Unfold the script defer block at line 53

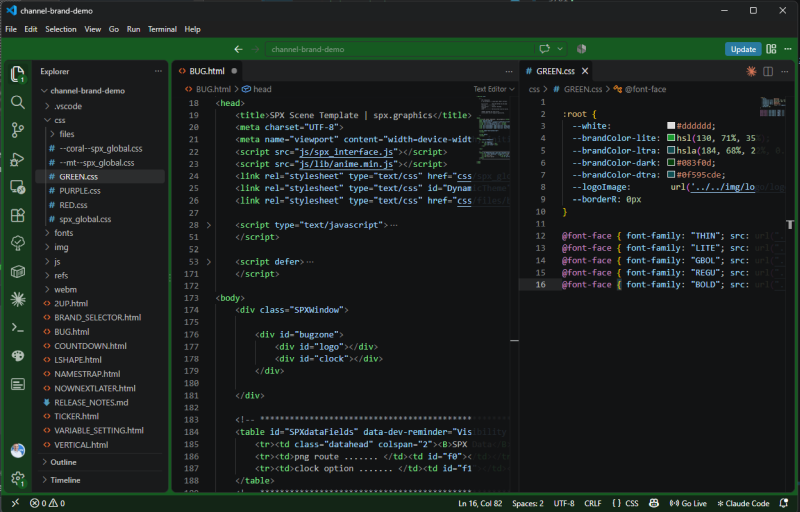(209, 262)
